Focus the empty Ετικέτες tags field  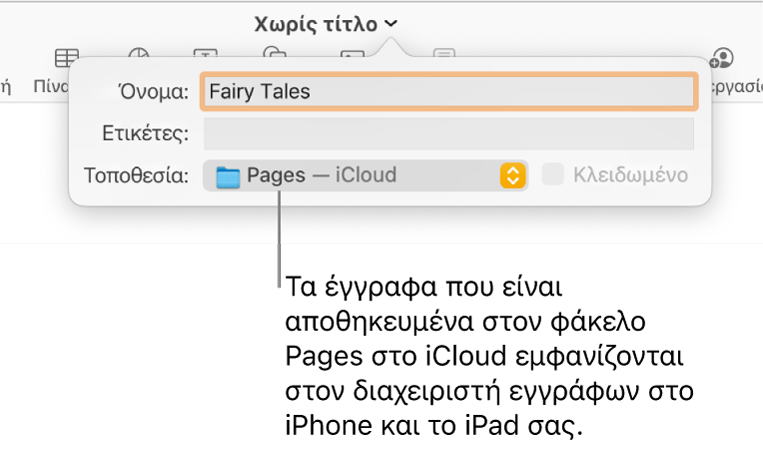point(448,134)
